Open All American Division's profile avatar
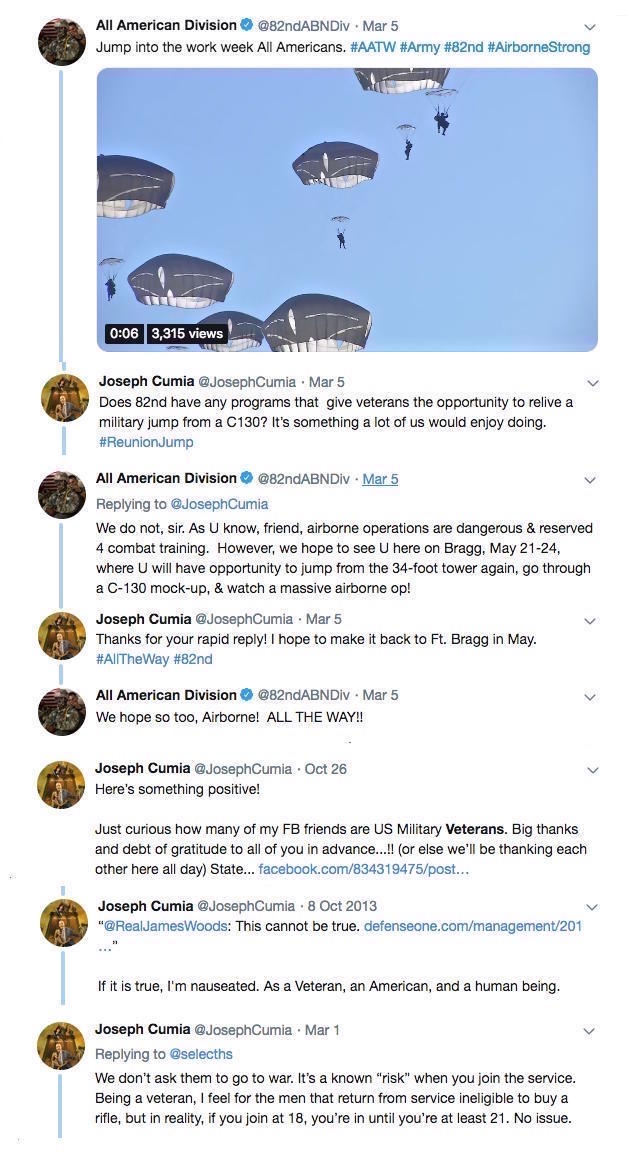This screenshot has width=627, height=1152. 62,42
